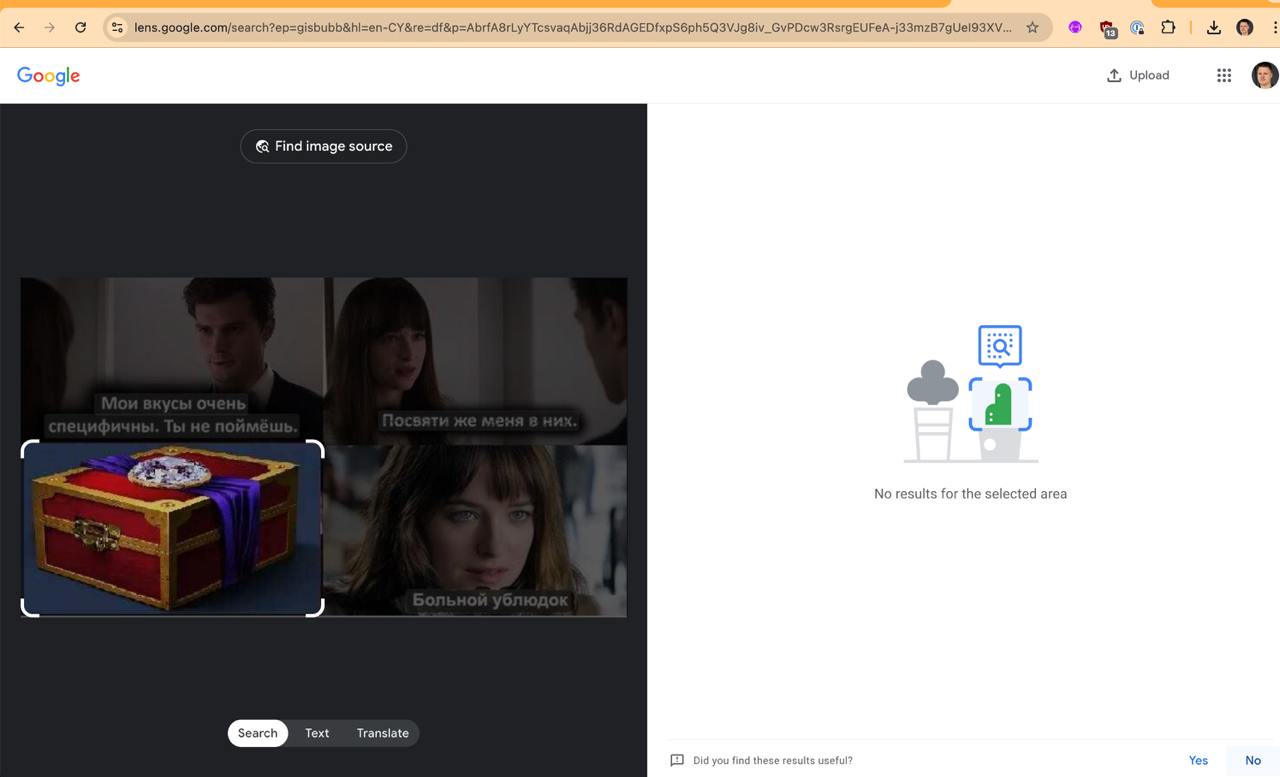Viewport: 1280px width, 777px height.
Task: Bookmark this page with star icon
Action: click(1032, 28)
